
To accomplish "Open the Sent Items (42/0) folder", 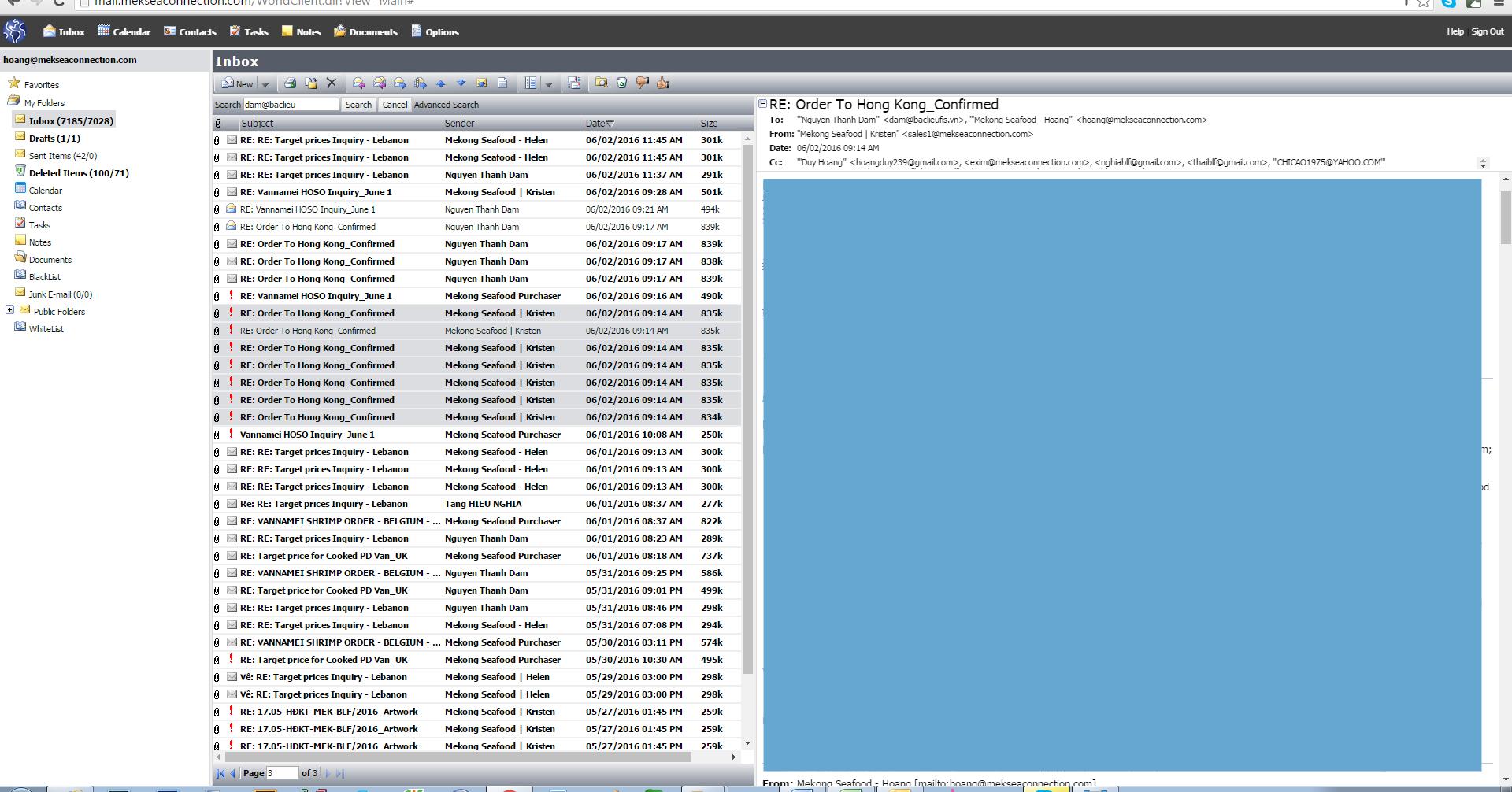I will (x=62, y=155).
